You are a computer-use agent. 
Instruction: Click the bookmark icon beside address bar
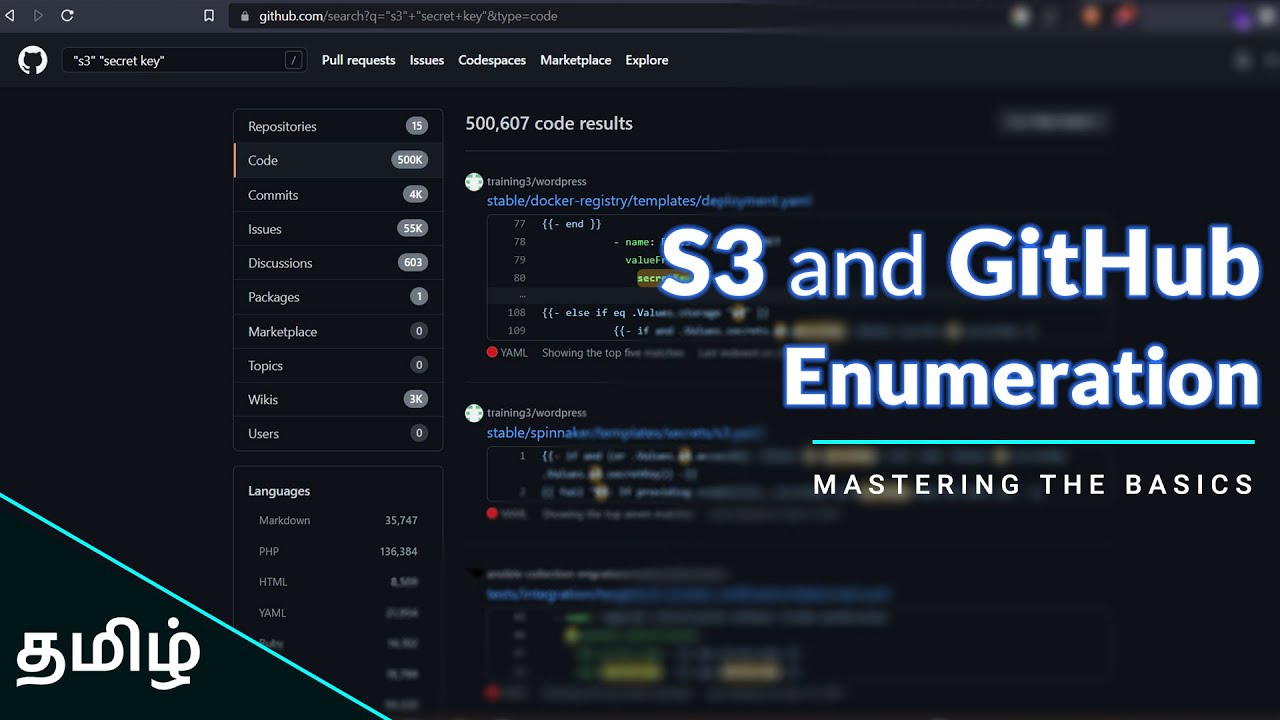tap(209, 16)
